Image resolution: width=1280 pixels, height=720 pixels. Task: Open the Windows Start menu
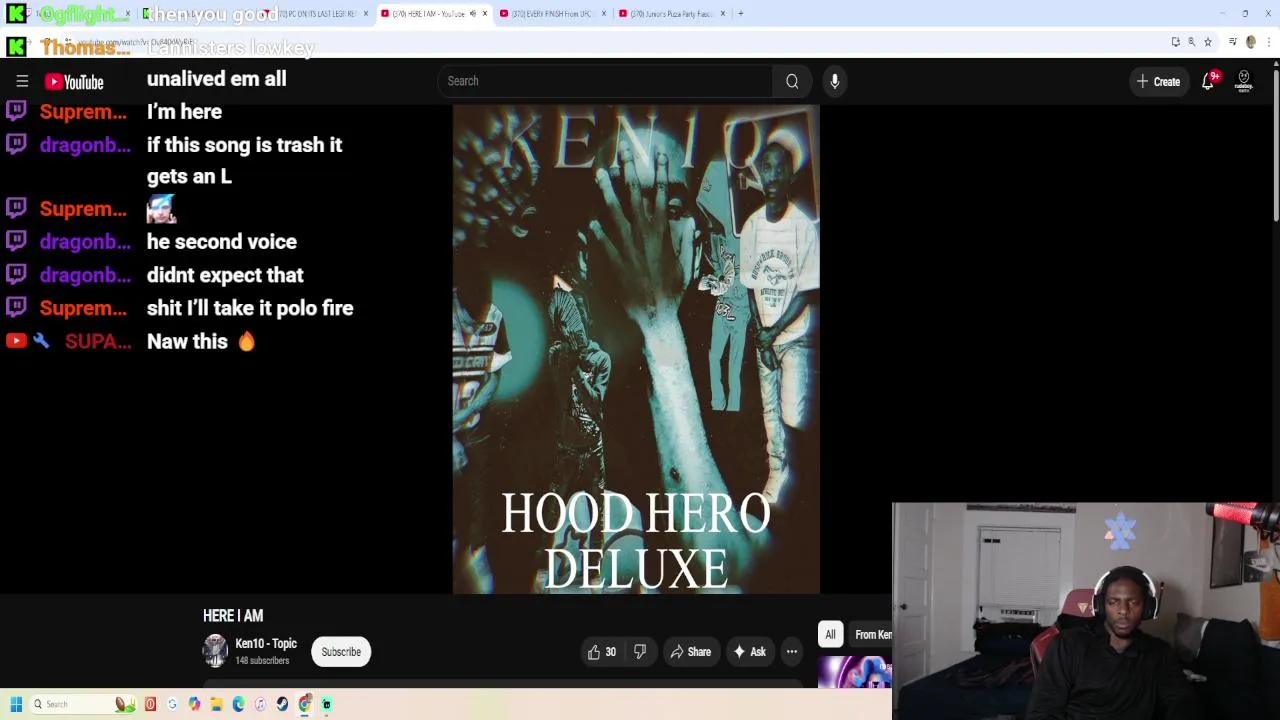pyautogui.click(x=16, y=704)
